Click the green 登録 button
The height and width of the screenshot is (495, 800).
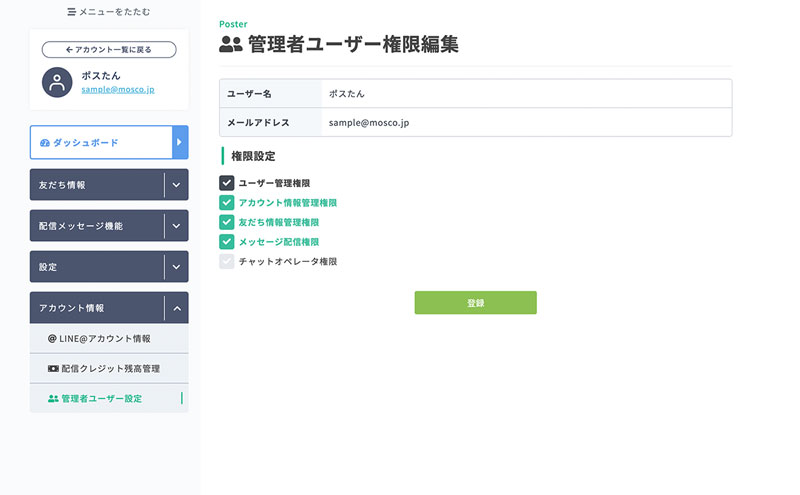476,303
